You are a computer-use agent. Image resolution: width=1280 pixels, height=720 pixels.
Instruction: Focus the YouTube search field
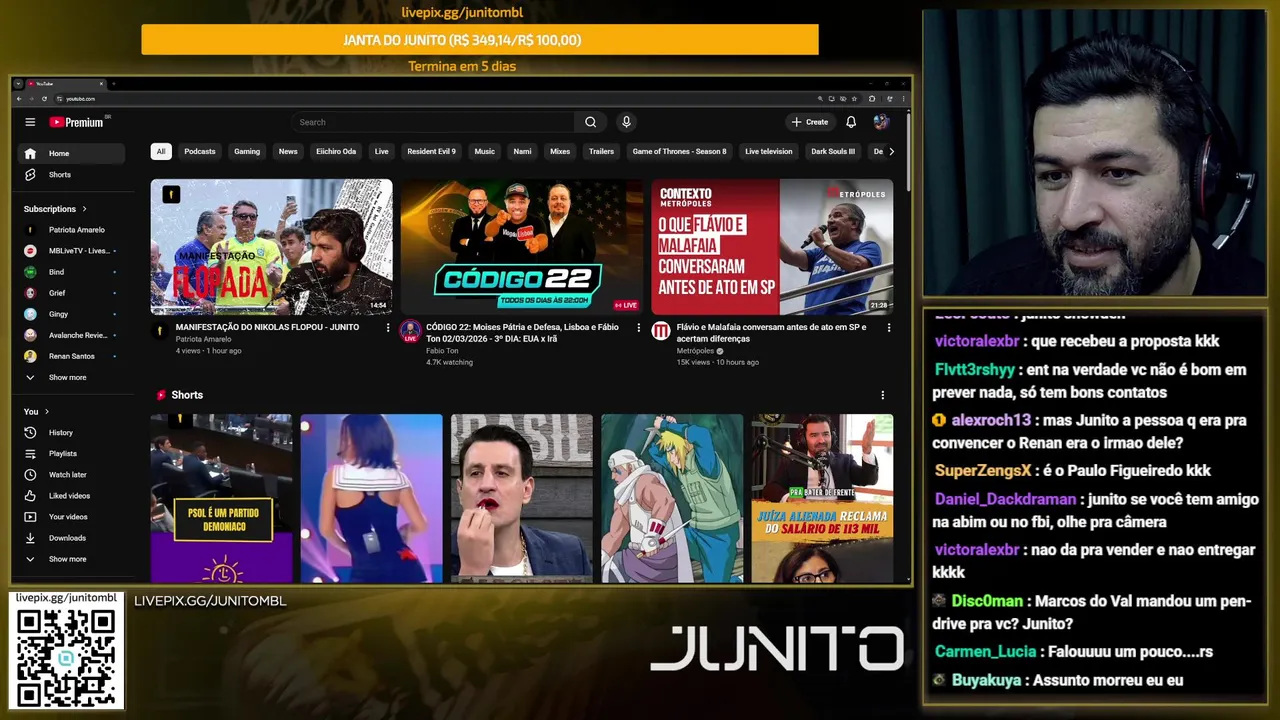433,122
